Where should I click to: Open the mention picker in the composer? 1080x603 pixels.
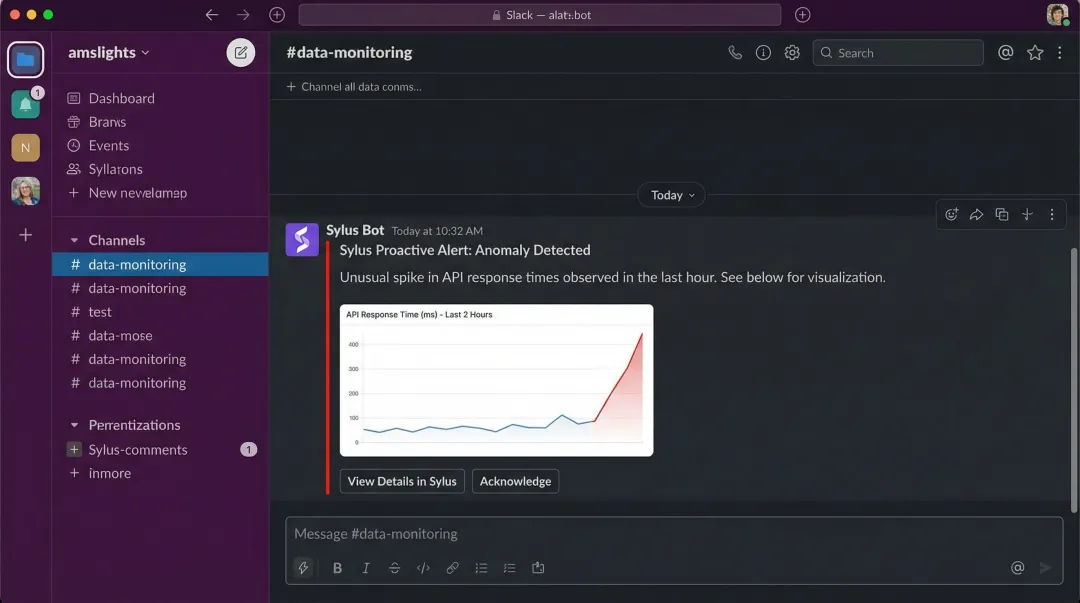(x=1017, y=567)
